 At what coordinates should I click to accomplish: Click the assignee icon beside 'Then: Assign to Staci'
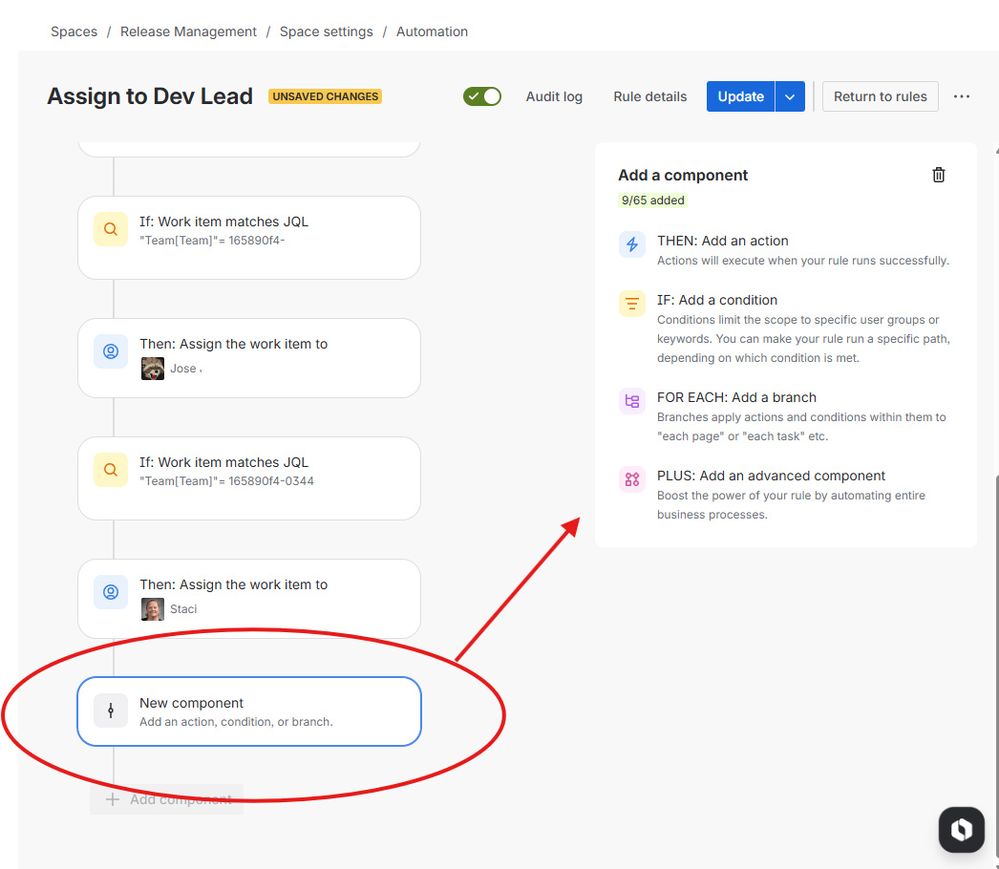pyautogui.click(x=110, y=592)
